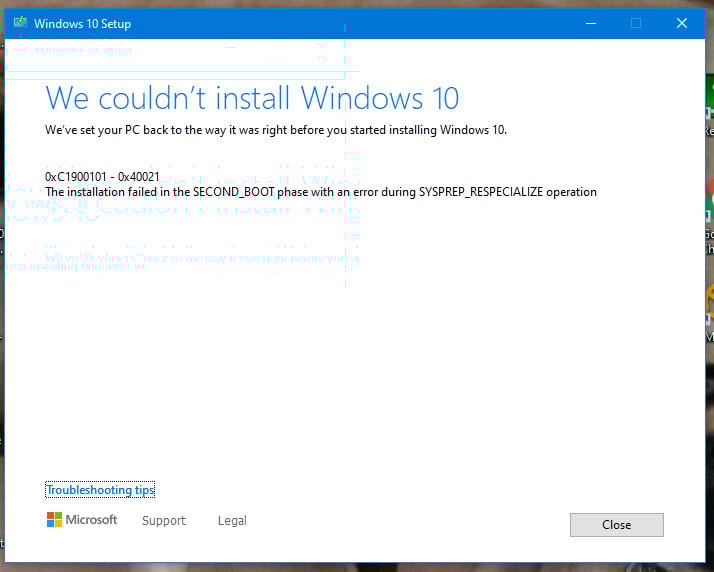Viewport: 714px width, 572px height.
Task: Open the Support link
Action: coord(164,521)
